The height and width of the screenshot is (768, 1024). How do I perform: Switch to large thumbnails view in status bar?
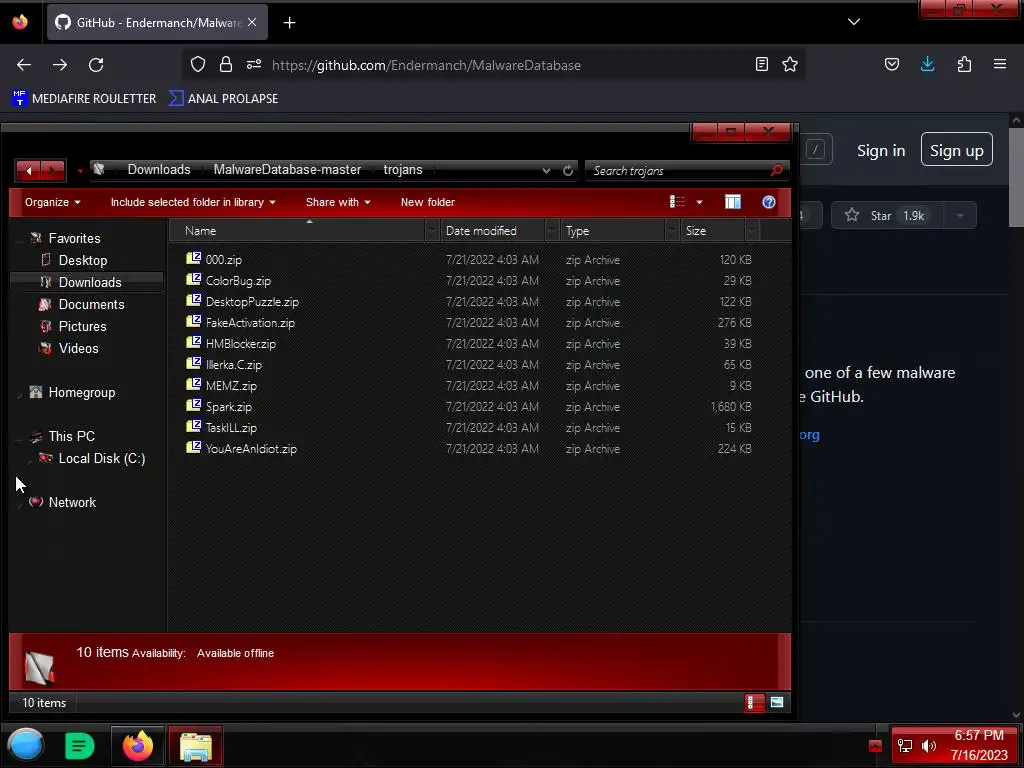(776, 703)
